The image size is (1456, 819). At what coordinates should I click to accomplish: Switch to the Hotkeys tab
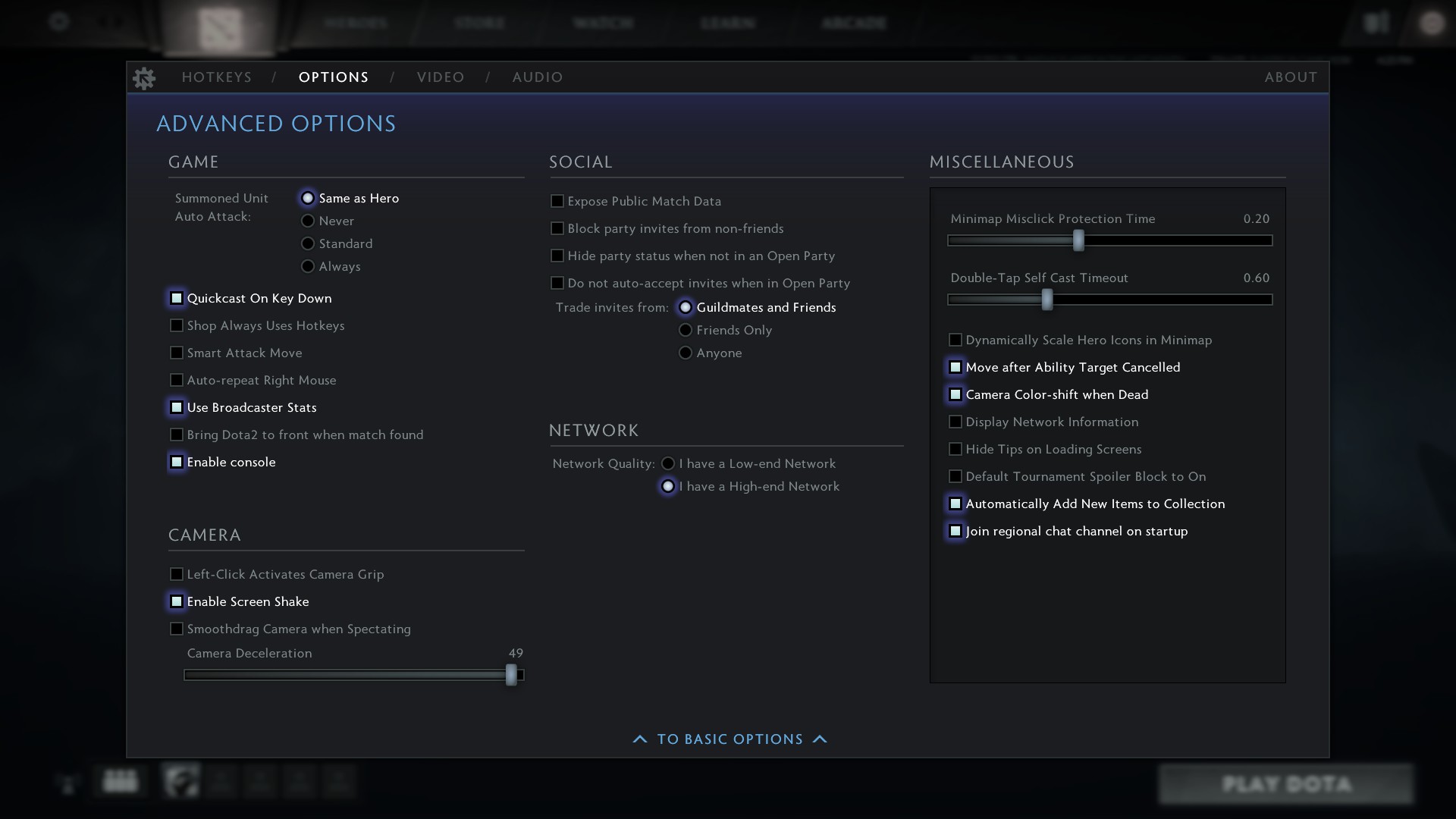click(x=216, y=77)
